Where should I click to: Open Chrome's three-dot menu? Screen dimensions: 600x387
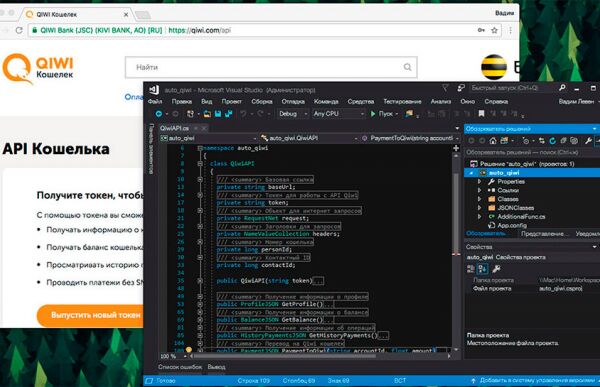(x=510, y=30)
